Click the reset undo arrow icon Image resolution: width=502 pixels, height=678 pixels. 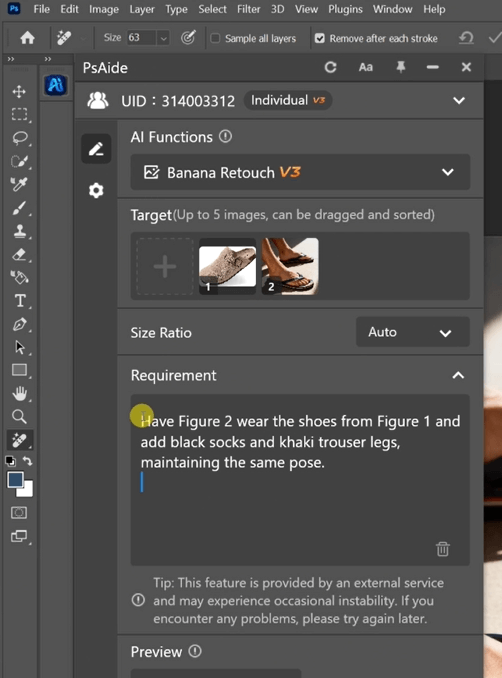point(466,38)
